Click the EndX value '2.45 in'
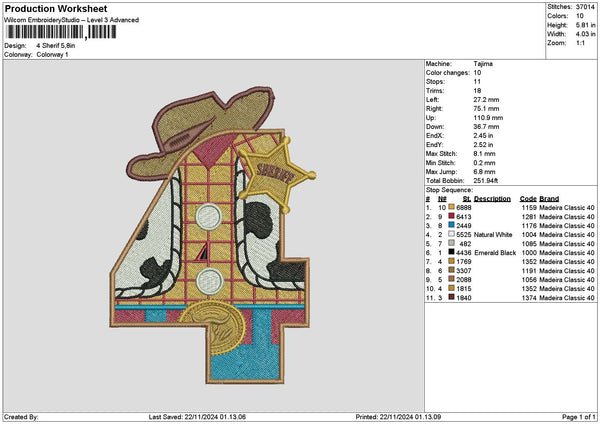 coord(483,135)
